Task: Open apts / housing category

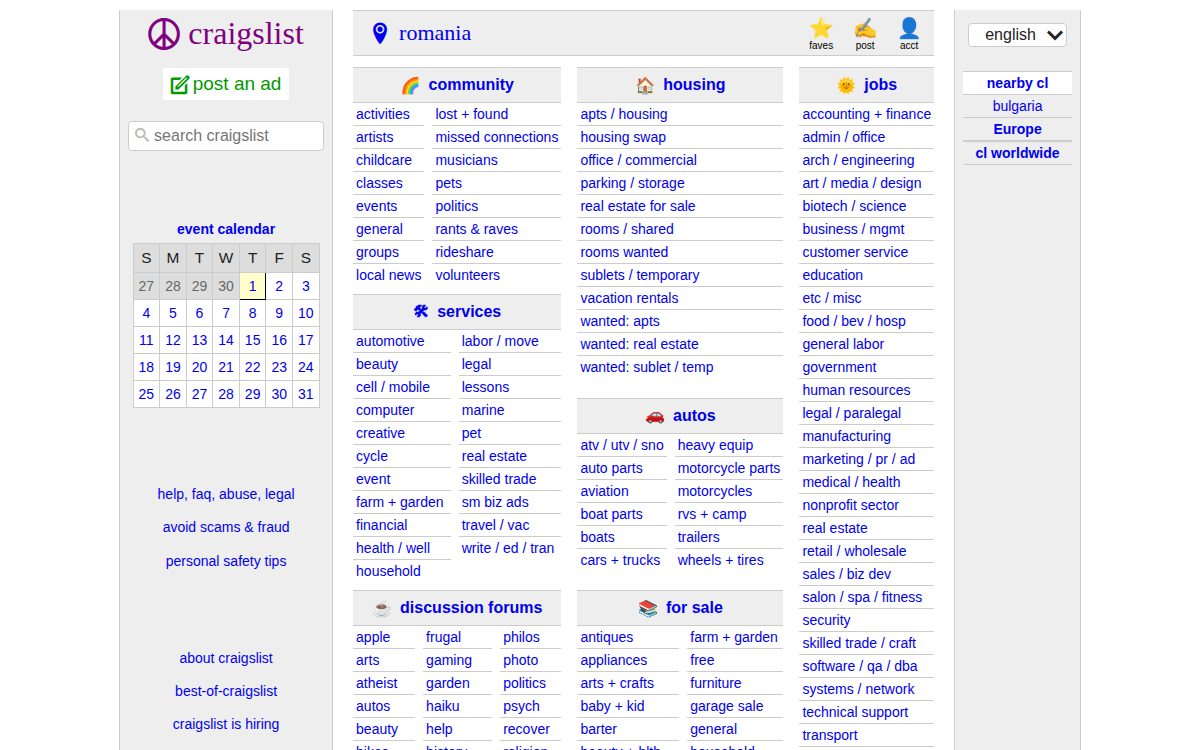Action: [624, 114]
